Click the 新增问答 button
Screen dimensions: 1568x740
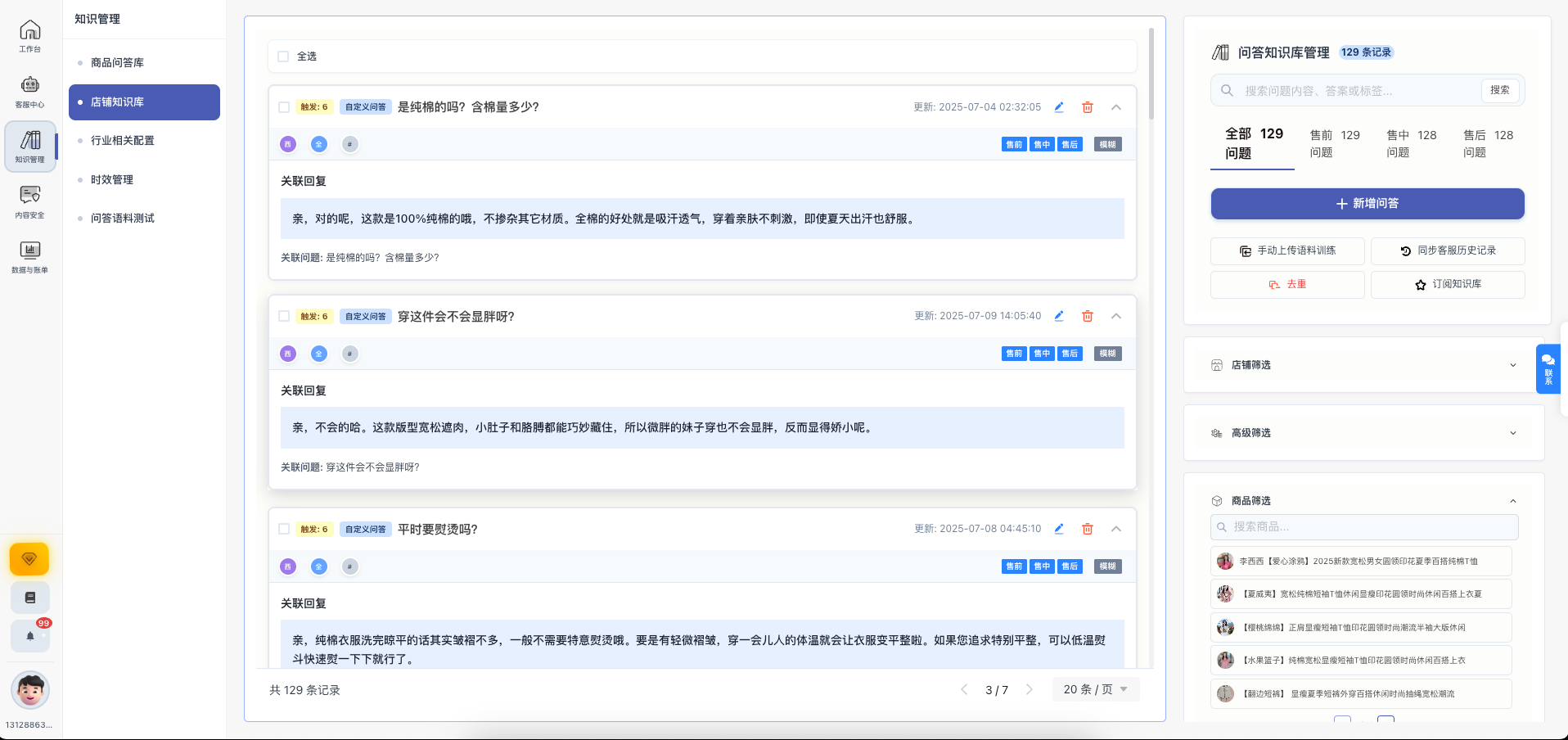(x=1367, y=203)
